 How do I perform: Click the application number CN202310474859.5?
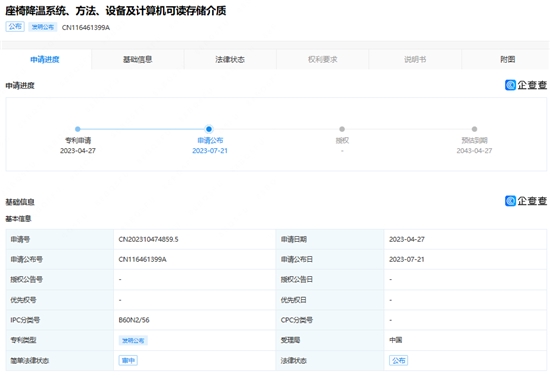click(148, 239)
